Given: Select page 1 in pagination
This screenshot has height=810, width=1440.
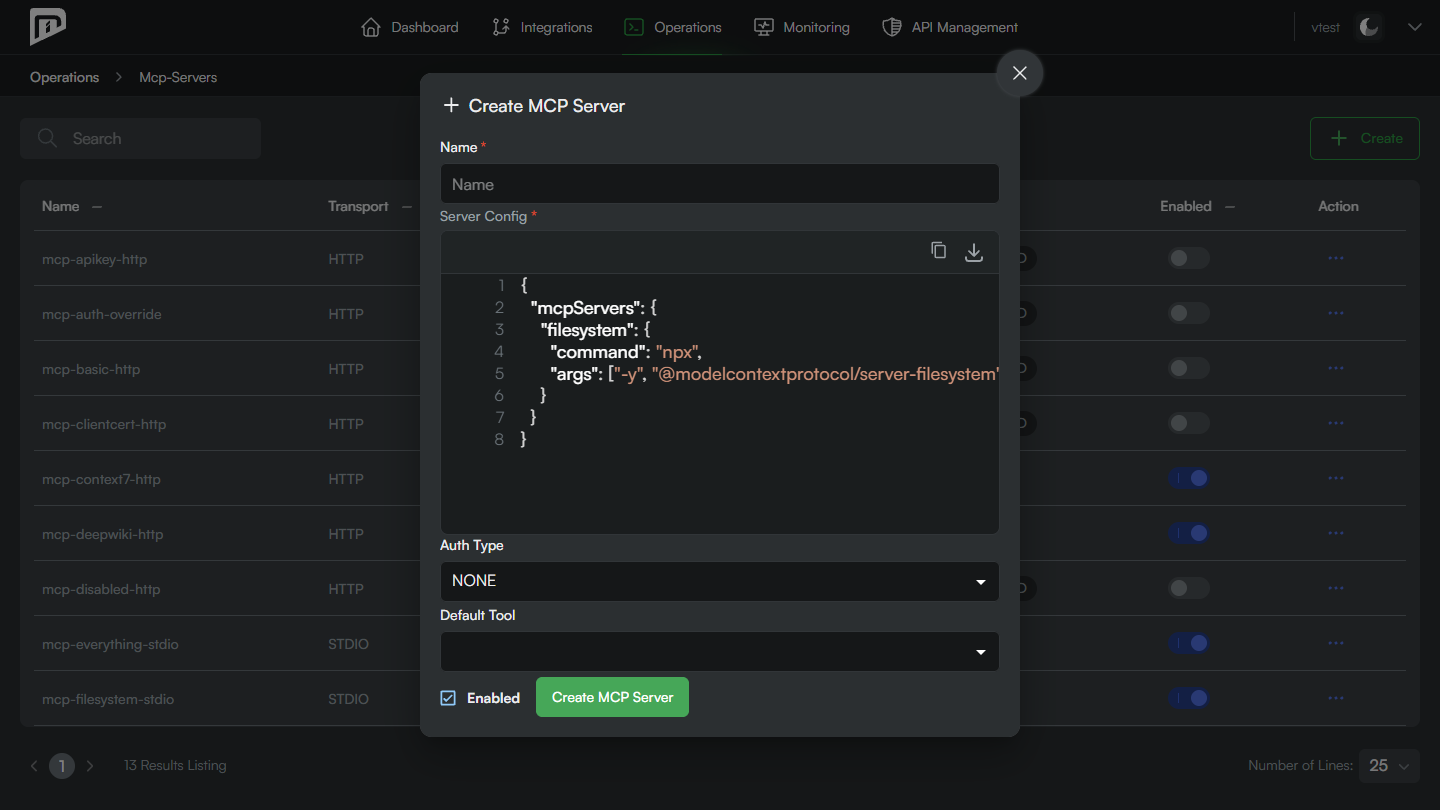Looking at the screenshot, I should [62, 766].
